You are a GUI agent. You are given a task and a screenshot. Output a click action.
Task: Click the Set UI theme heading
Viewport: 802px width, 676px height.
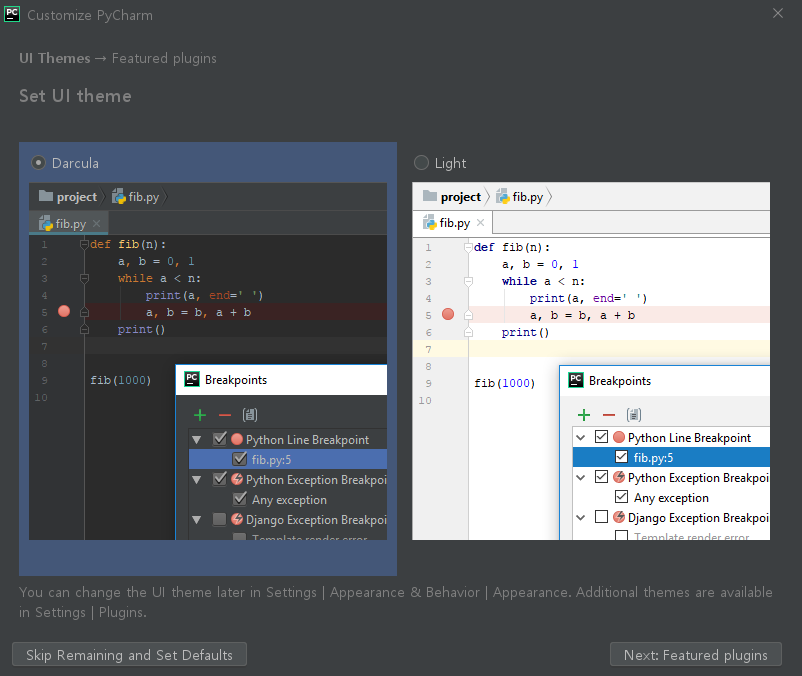tap(75, 96)
